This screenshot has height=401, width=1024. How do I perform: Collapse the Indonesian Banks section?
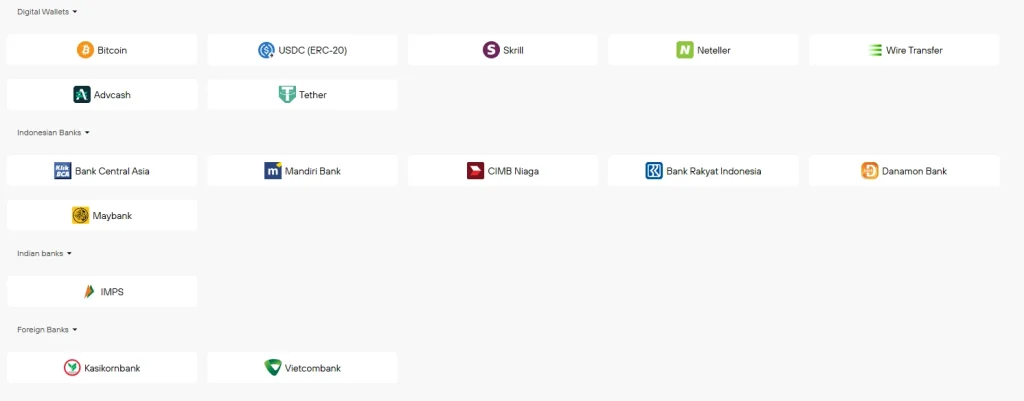87,133
